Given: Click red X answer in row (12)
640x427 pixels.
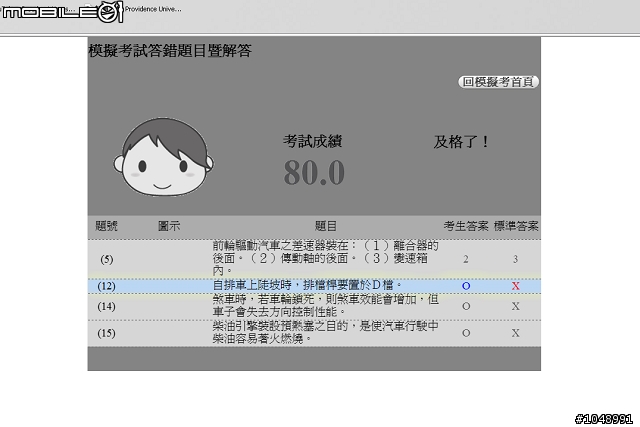Looking at the screenshot, I should [x=516, y=286].
